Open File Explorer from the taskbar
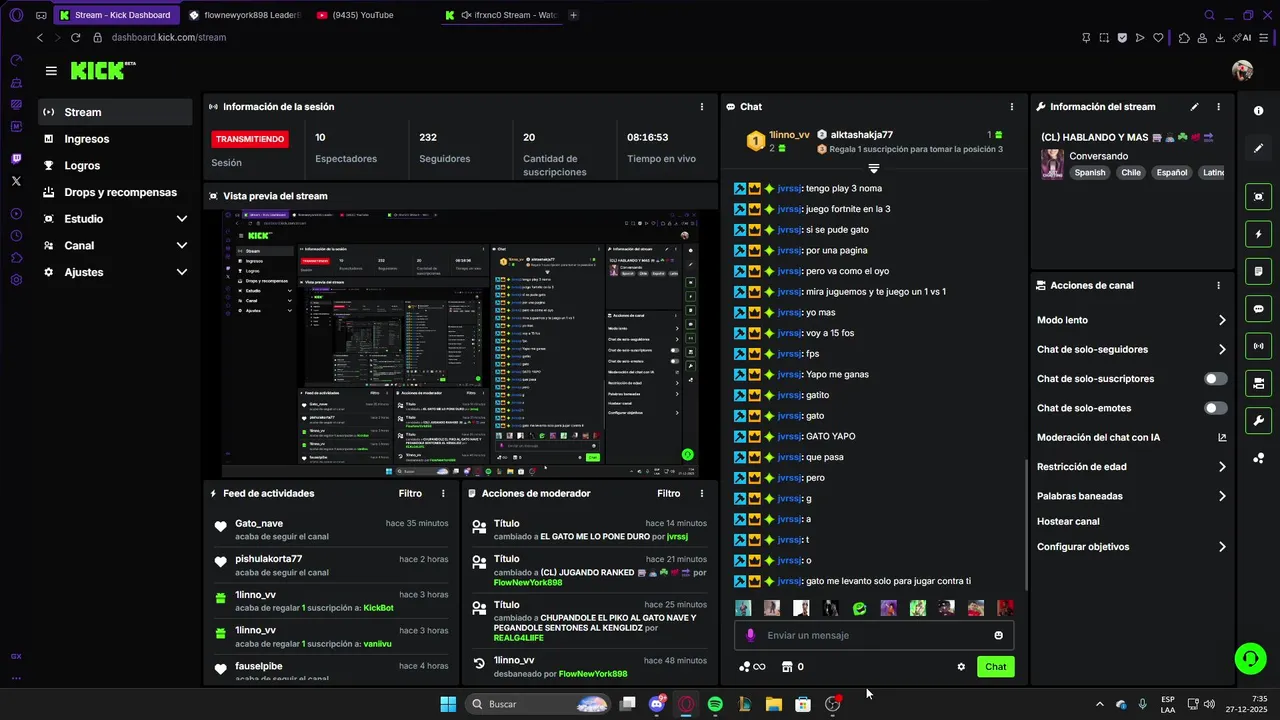The width and height of the screenshot is (1280, 720). tap(773, 704)
